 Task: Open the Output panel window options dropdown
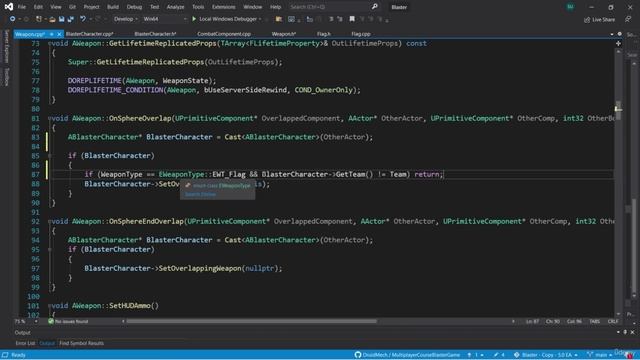point(618,332)
